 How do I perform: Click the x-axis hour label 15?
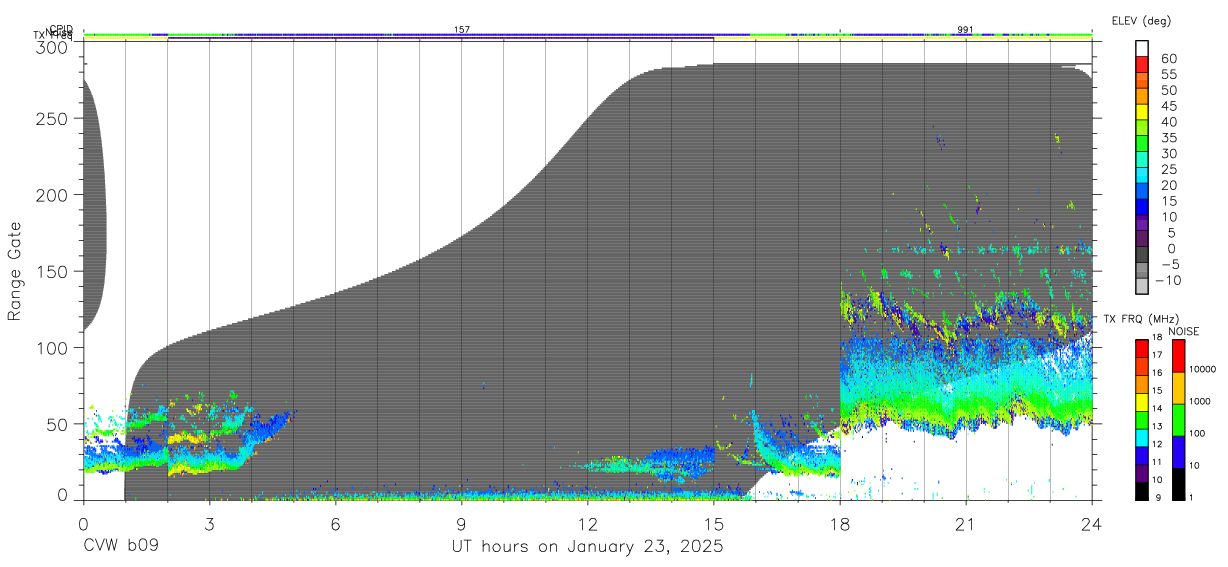713,524
